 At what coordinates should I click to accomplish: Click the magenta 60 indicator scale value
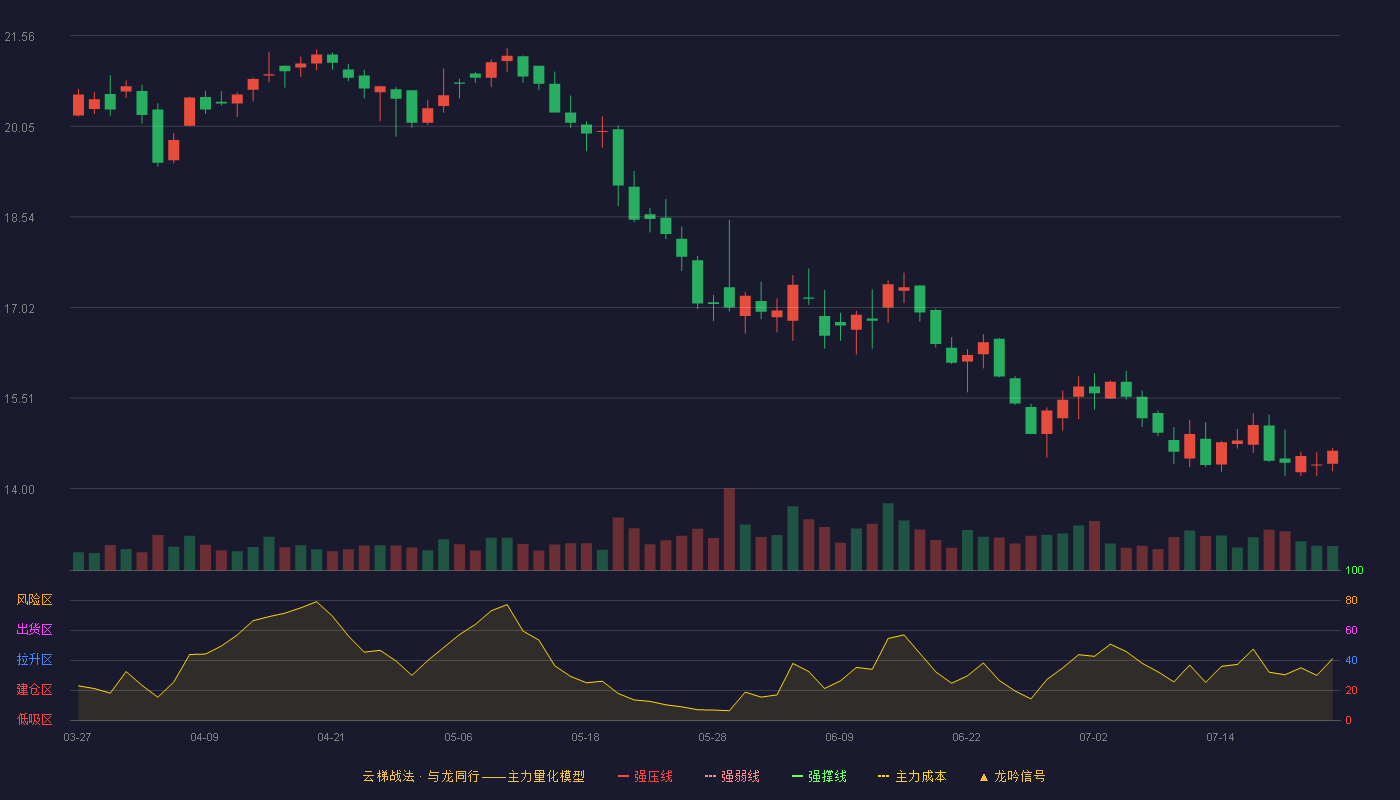click(1351, 630)
